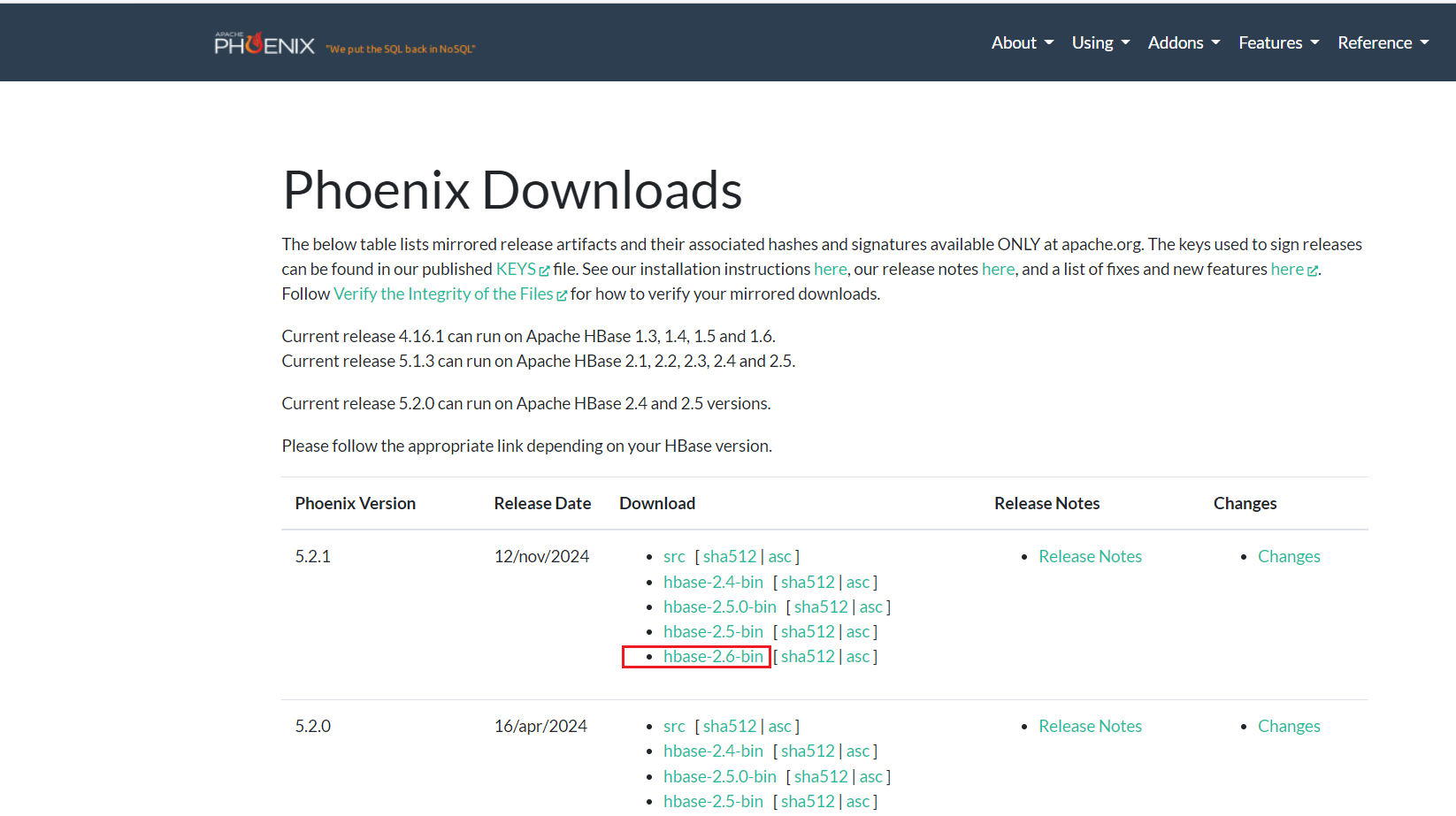The image size is (1456, 816).
Task: Select version cell '5.2.1'
Action: pos(312,556)
